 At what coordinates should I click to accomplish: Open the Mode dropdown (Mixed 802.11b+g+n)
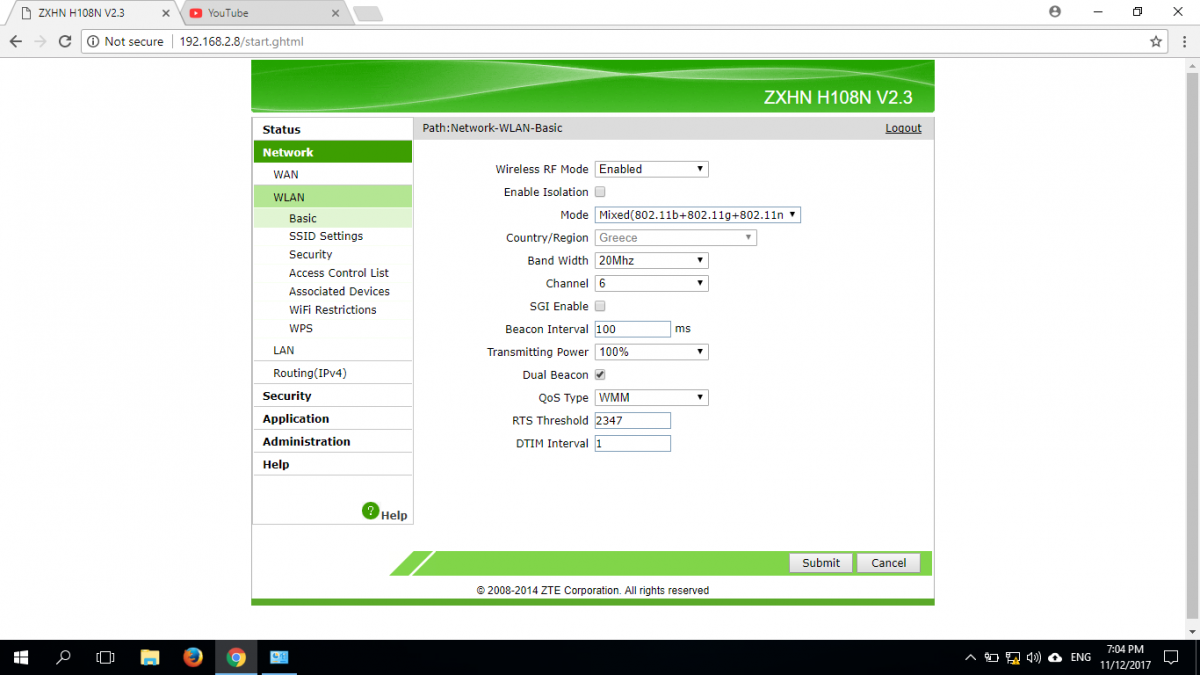[697, 215]
